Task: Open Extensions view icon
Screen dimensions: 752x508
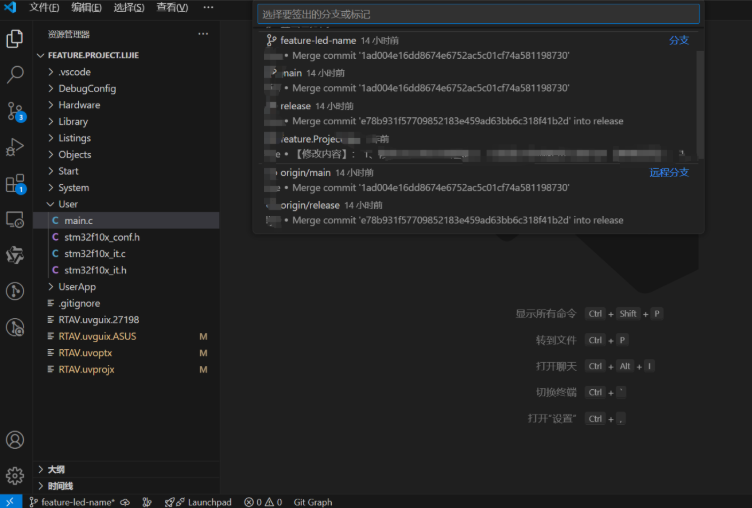Action: (14, 184)
